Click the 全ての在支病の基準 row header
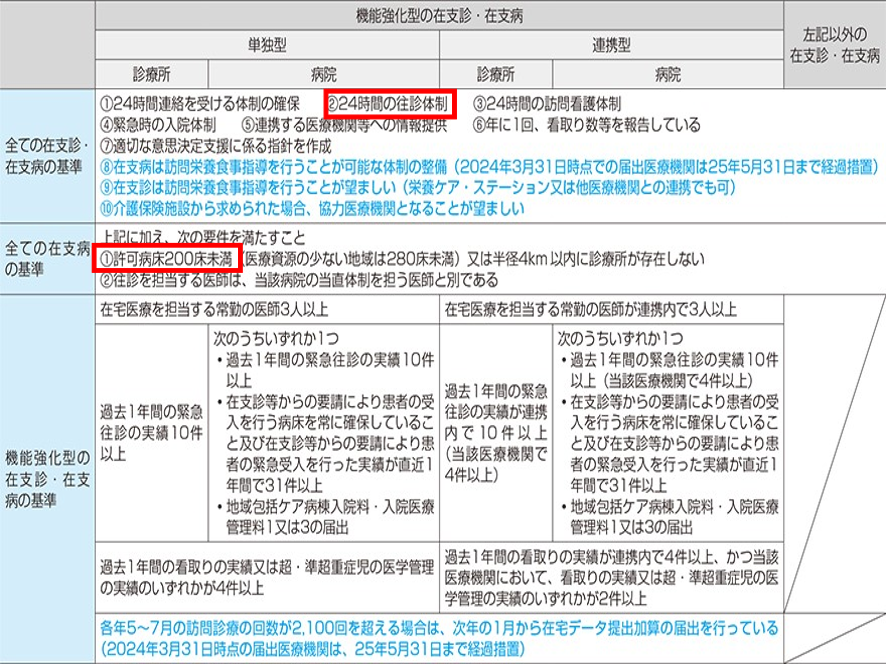Screen dimensions: 886x664 pos(47,258)
